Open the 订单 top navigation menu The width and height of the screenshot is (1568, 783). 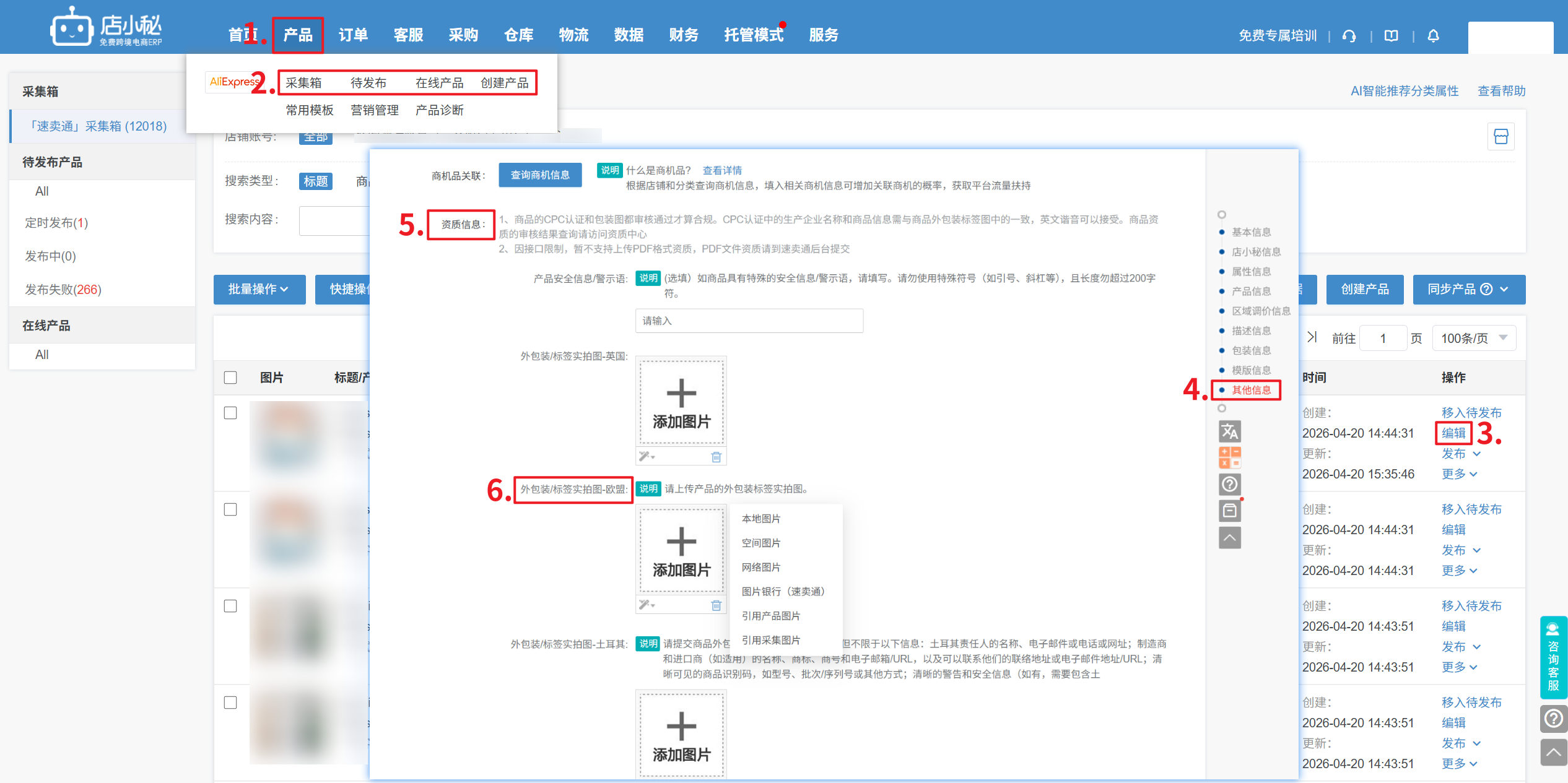tap(353, 35)
